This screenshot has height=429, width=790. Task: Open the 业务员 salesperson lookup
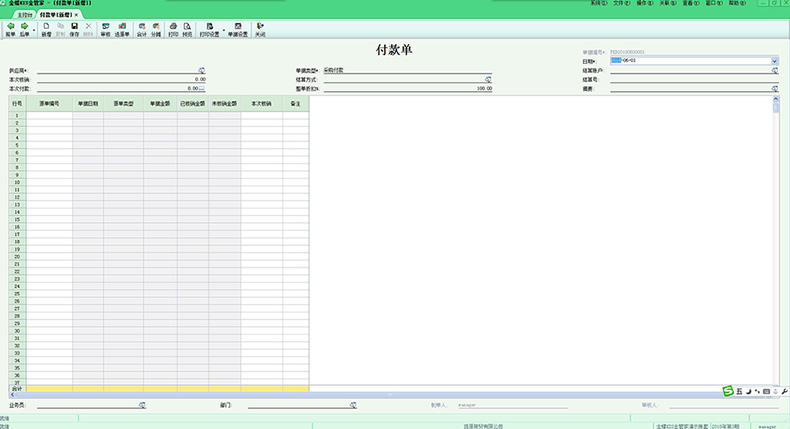click(142, 405)
